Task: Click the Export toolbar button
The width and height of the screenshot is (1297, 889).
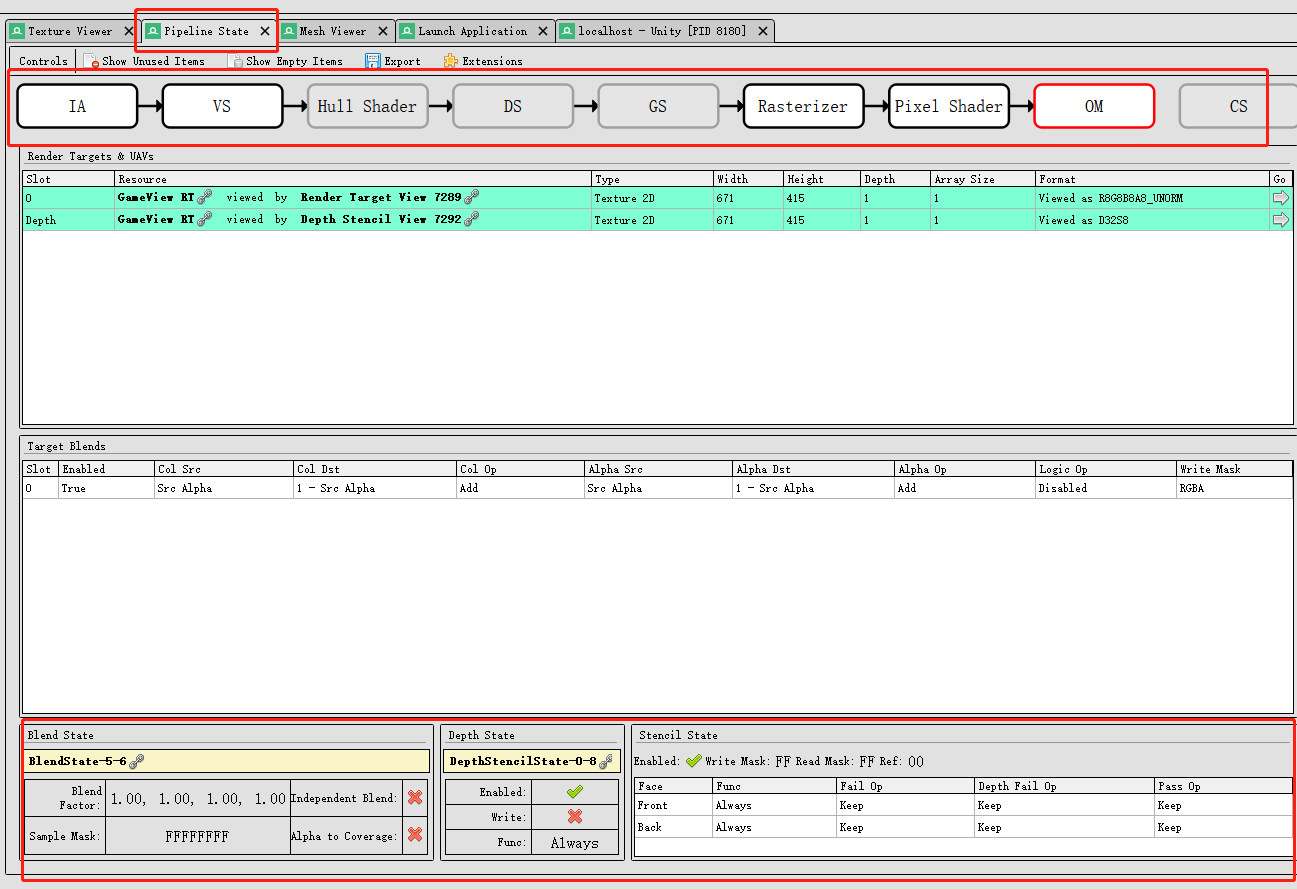Action: 393,61
